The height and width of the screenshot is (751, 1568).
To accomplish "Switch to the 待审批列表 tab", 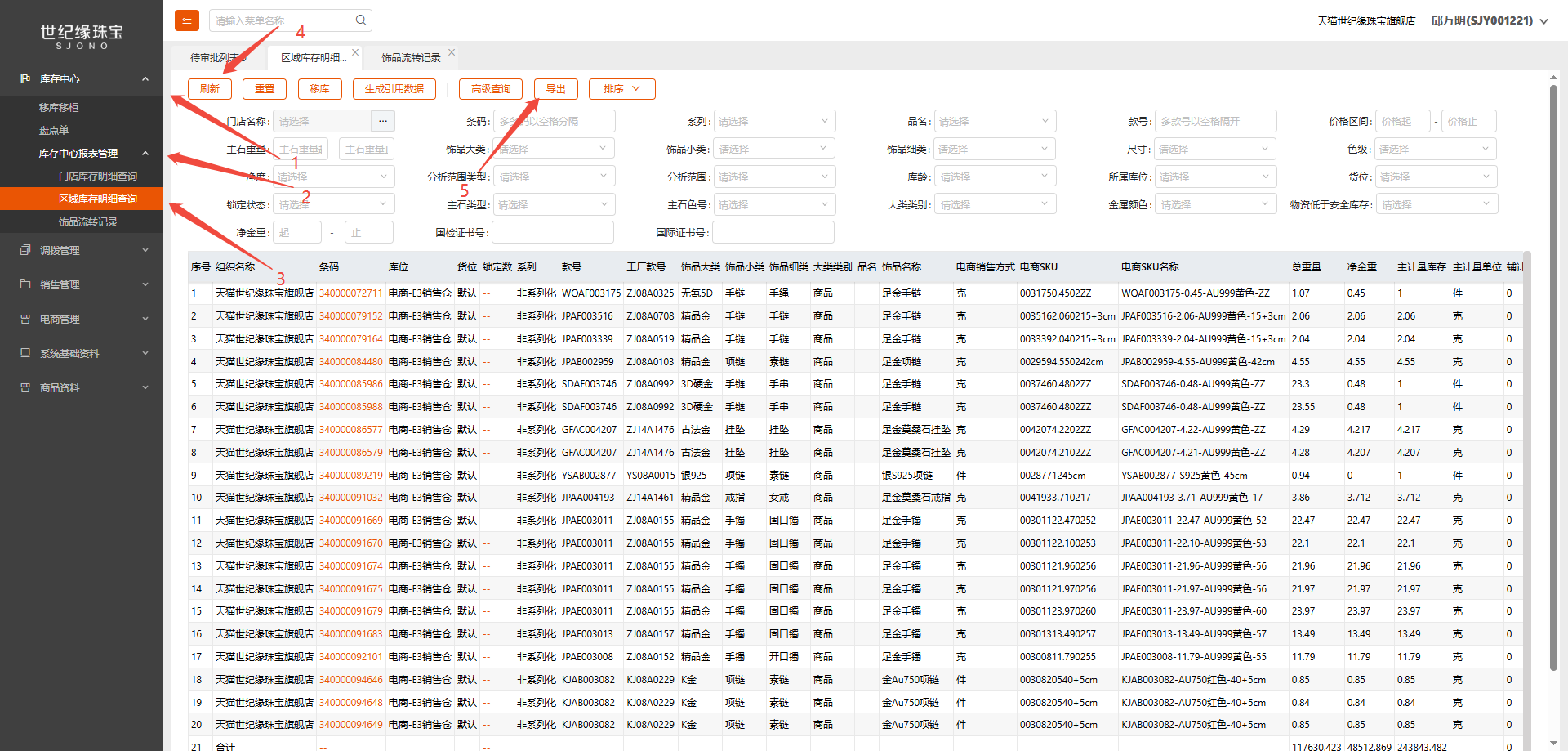I will [x=216, y=58].
